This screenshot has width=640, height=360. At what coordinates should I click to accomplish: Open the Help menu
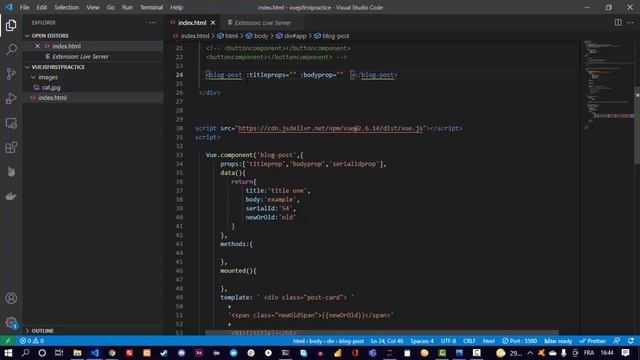pos(176,7)
